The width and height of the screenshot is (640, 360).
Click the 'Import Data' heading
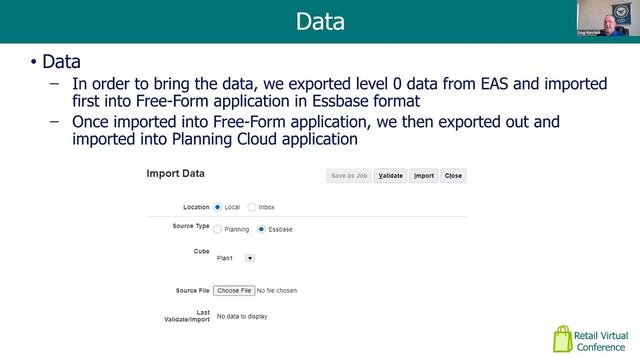coord(176,173)
